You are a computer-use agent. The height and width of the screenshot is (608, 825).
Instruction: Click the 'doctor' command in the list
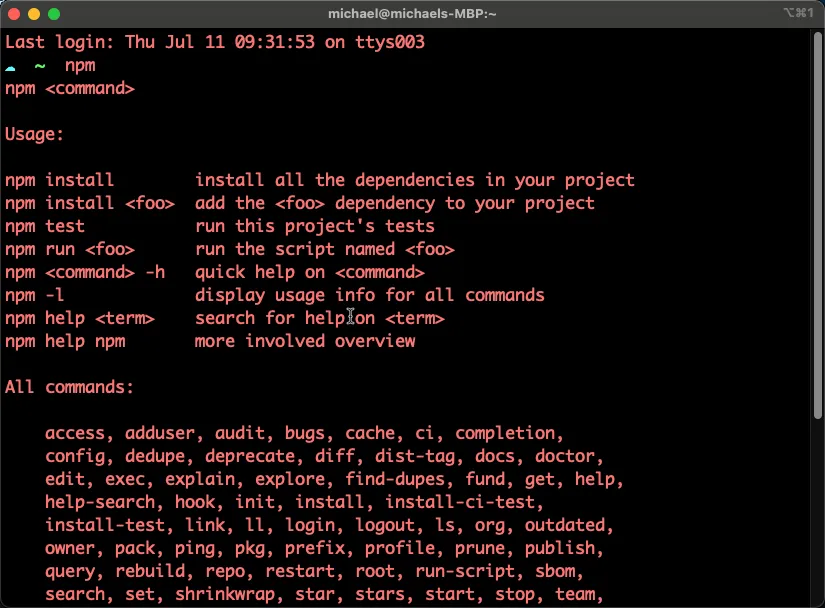click(x=565, y=456)
